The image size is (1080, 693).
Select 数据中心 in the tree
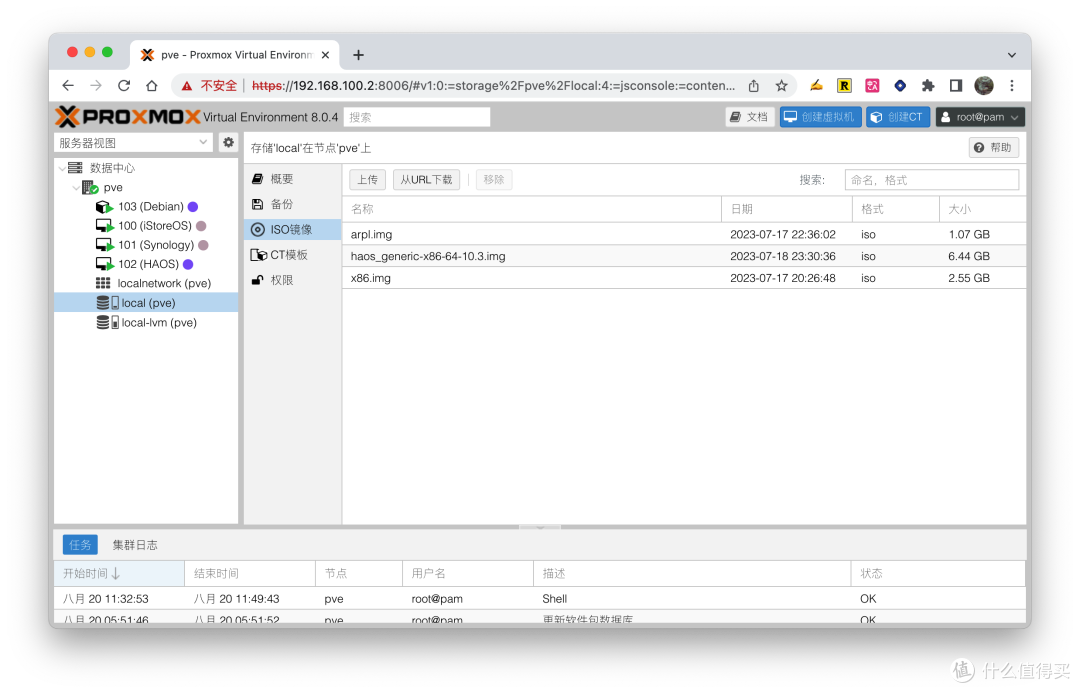coord(112,168)
